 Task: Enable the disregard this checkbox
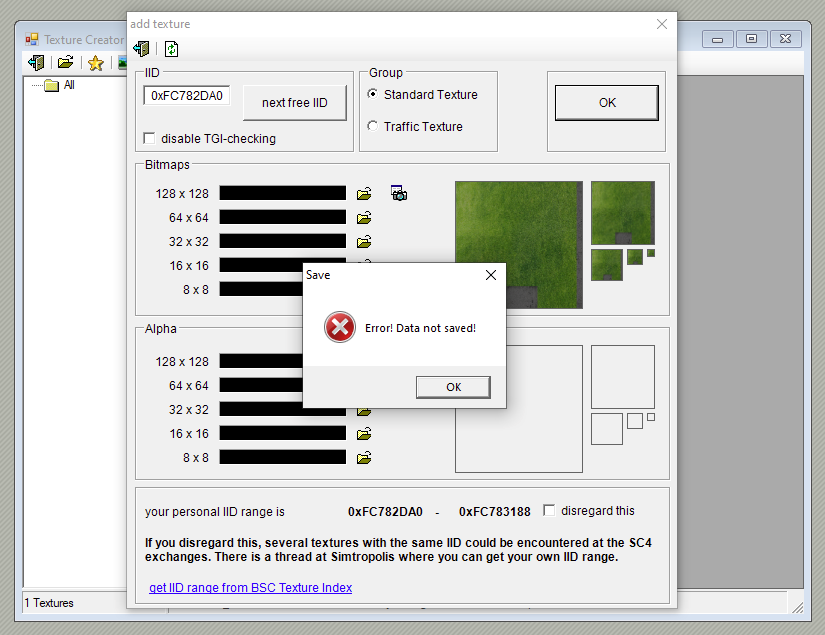(x=549, y=510)
